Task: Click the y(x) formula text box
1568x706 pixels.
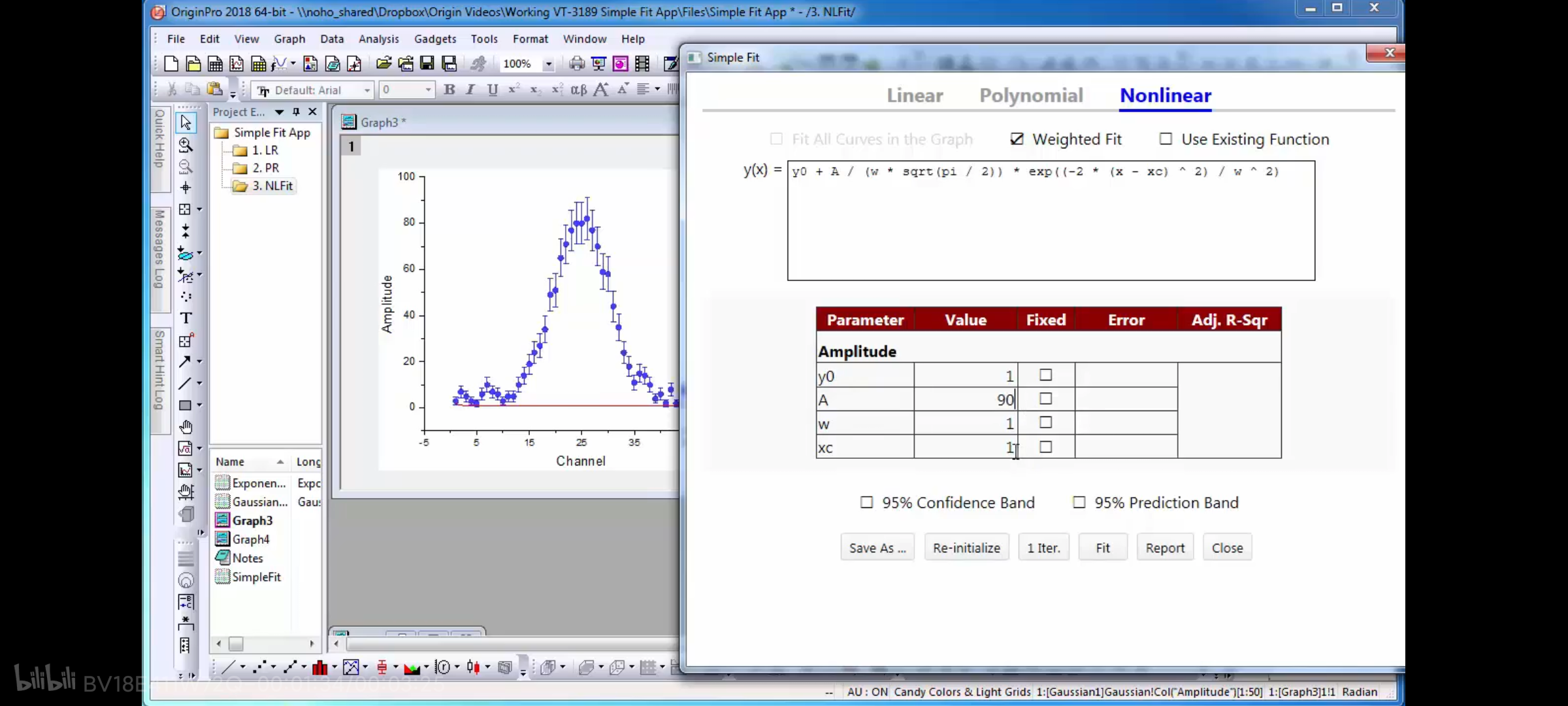Action: (1051, 220)
